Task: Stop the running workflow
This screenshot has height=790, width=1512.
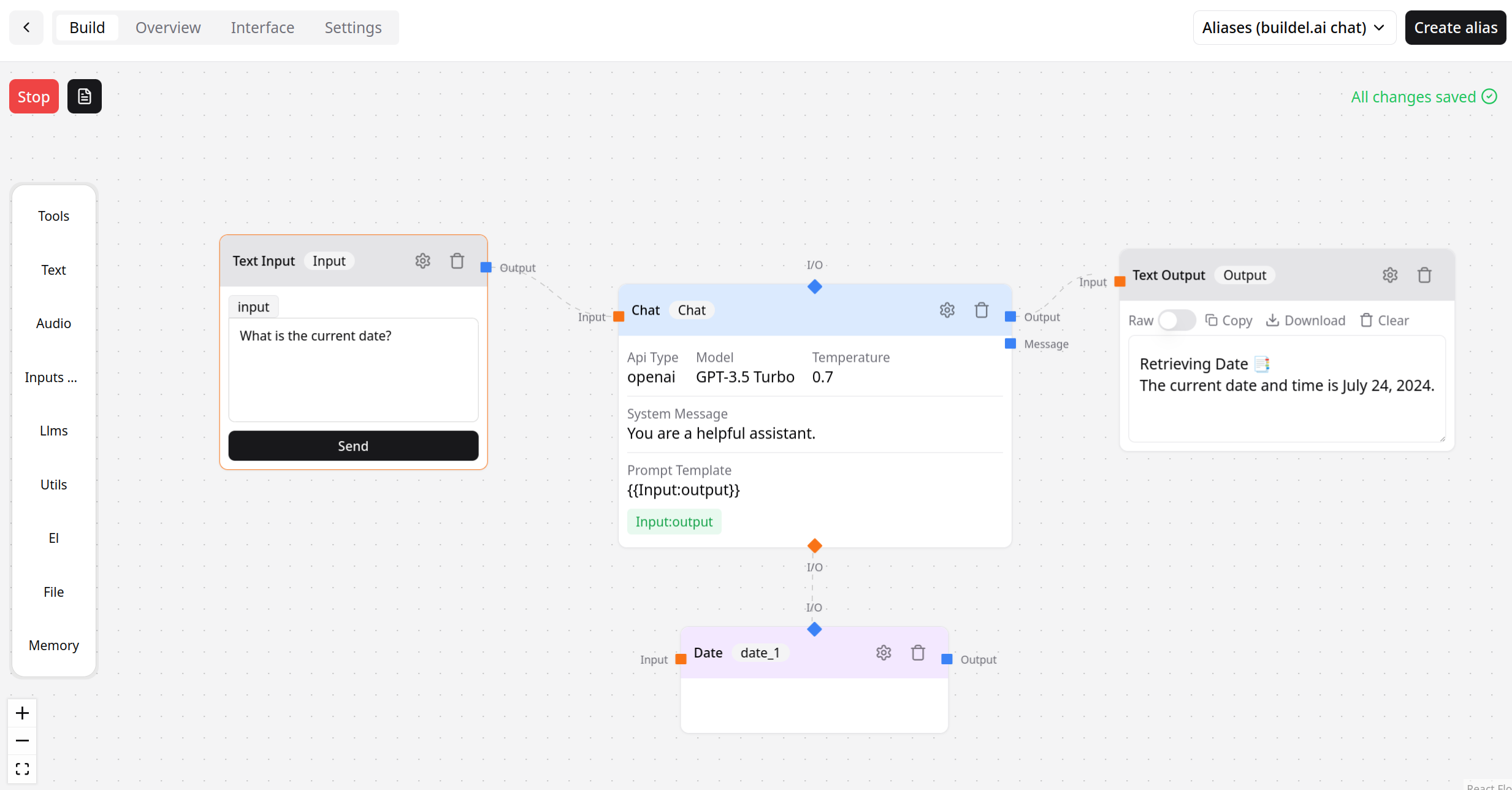Action: (34, 96)
